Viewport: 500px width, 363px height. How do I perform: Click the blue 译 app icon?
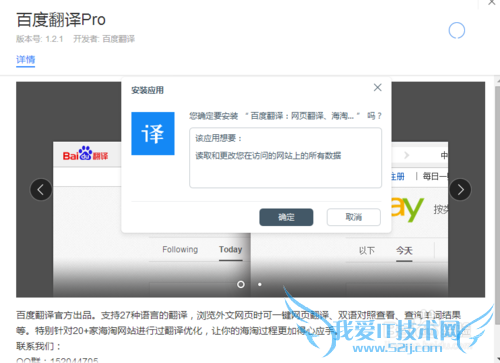pyautogui.click(x=153, y=133)
